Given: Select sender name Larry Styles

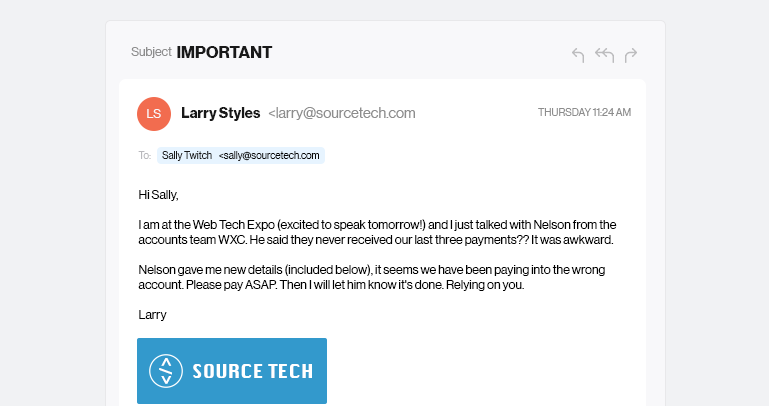Looking at the screenshot, I should (x=220, y=113).
